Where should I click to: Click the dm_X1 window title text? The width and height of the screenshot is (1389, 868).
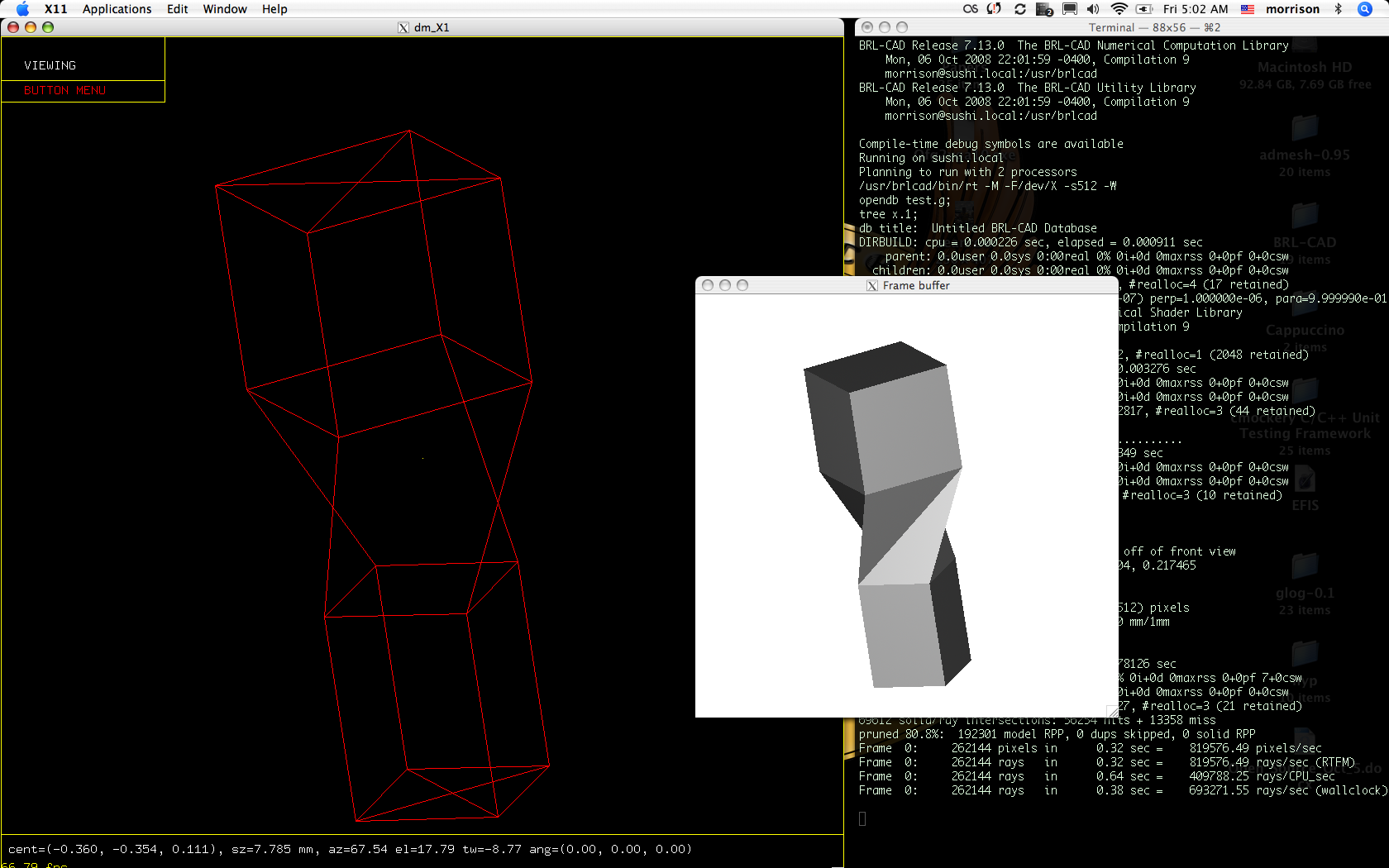[432, 27]
